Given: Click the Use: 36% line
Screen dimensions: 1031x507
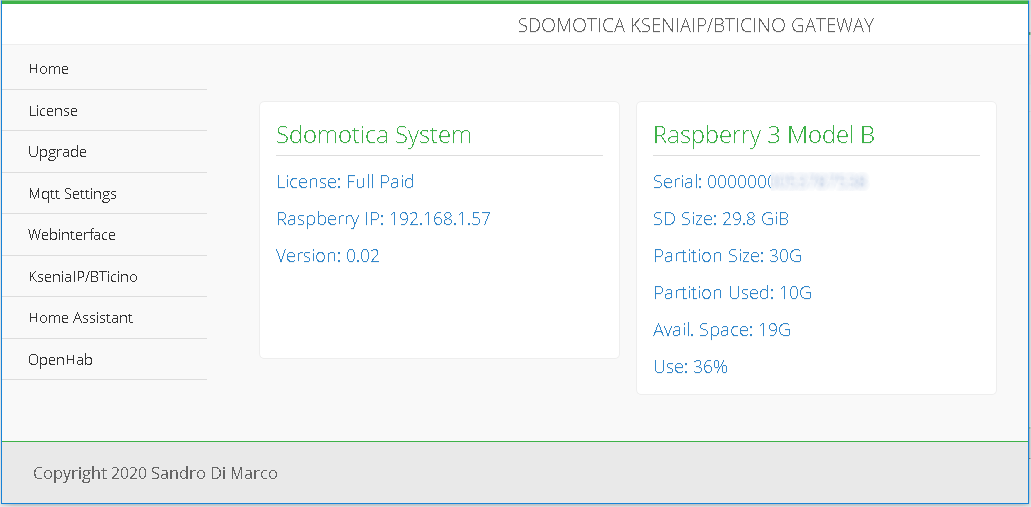Looking at the screenshot, I should pyautogui.click(x=690, y=367).
